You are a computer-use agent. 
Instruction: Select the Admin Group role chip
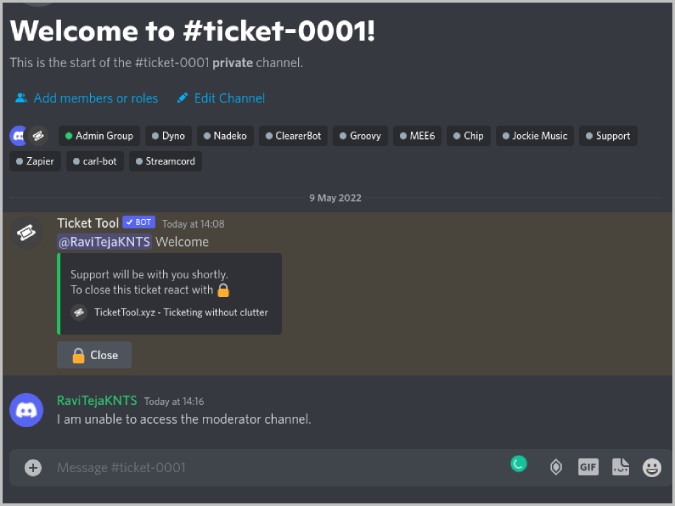tap(99, 136)
